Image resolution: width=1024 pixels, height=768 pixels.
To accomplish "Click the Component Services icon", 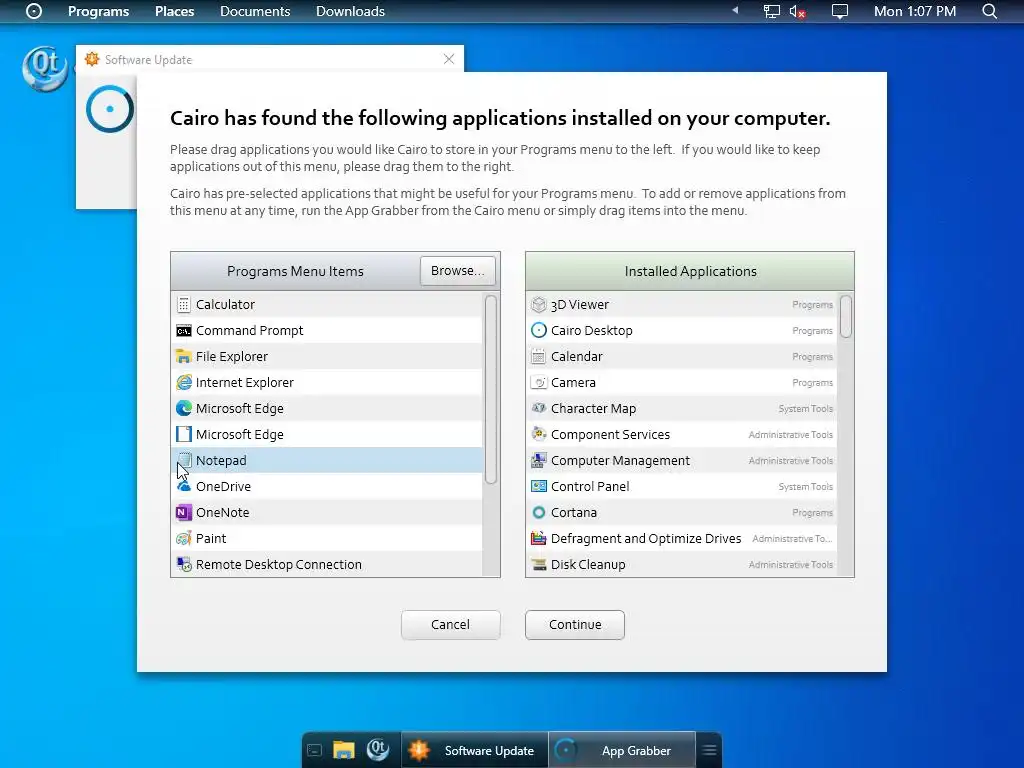I will point(538,434).
